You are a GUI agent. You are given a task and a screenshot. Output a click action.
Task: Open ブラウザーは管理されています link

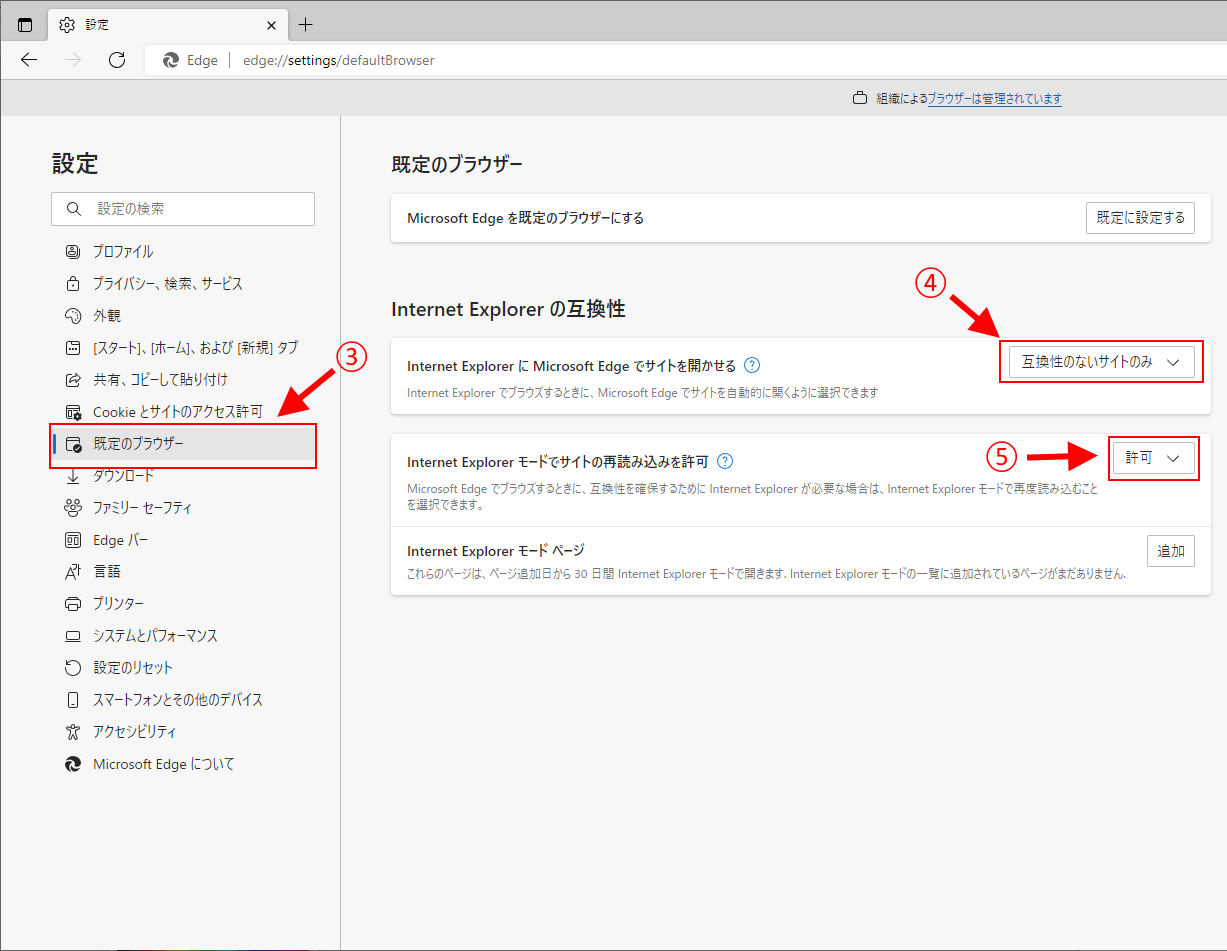coord(995,99)
